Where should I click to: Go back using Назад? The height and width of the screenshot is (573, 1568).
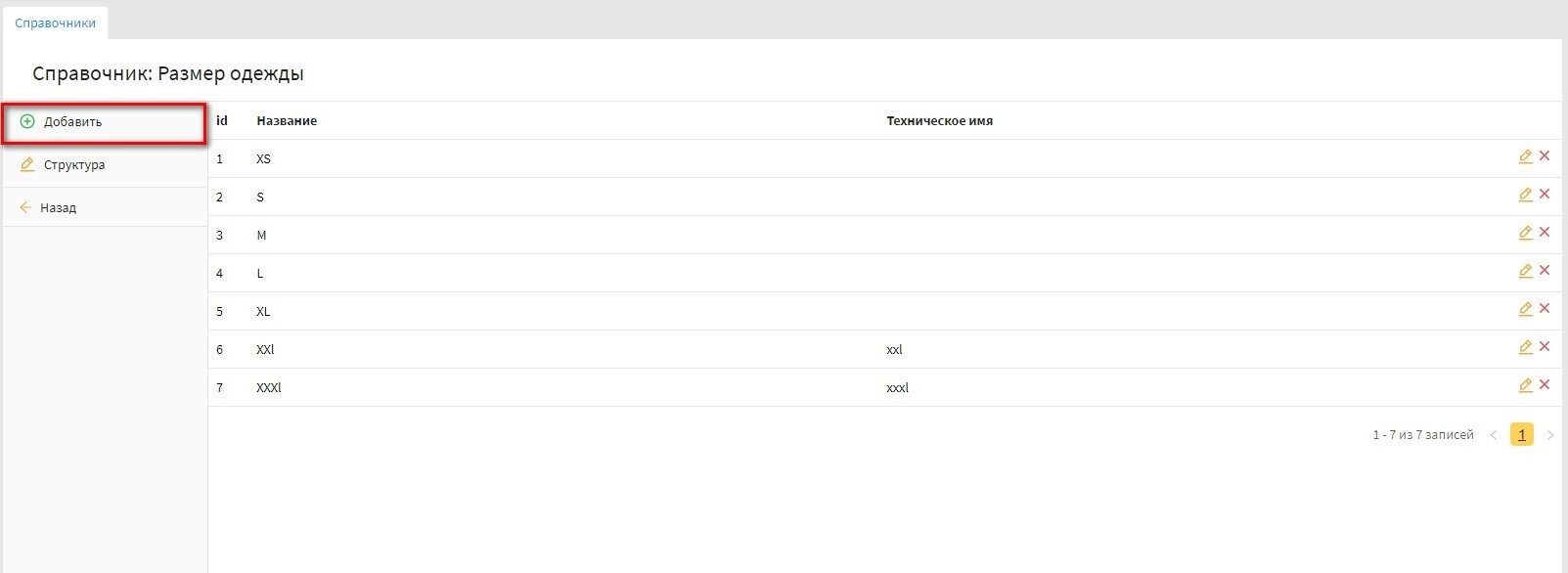click(58, 208)
